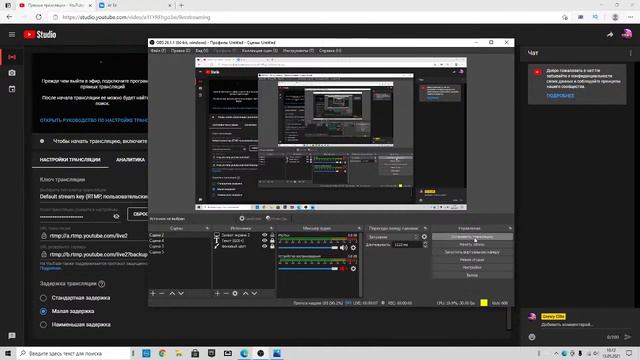This screenshot has width=640, height=360.
Task: Open the scene transition type dropdown
Action: tap(393, 237)
